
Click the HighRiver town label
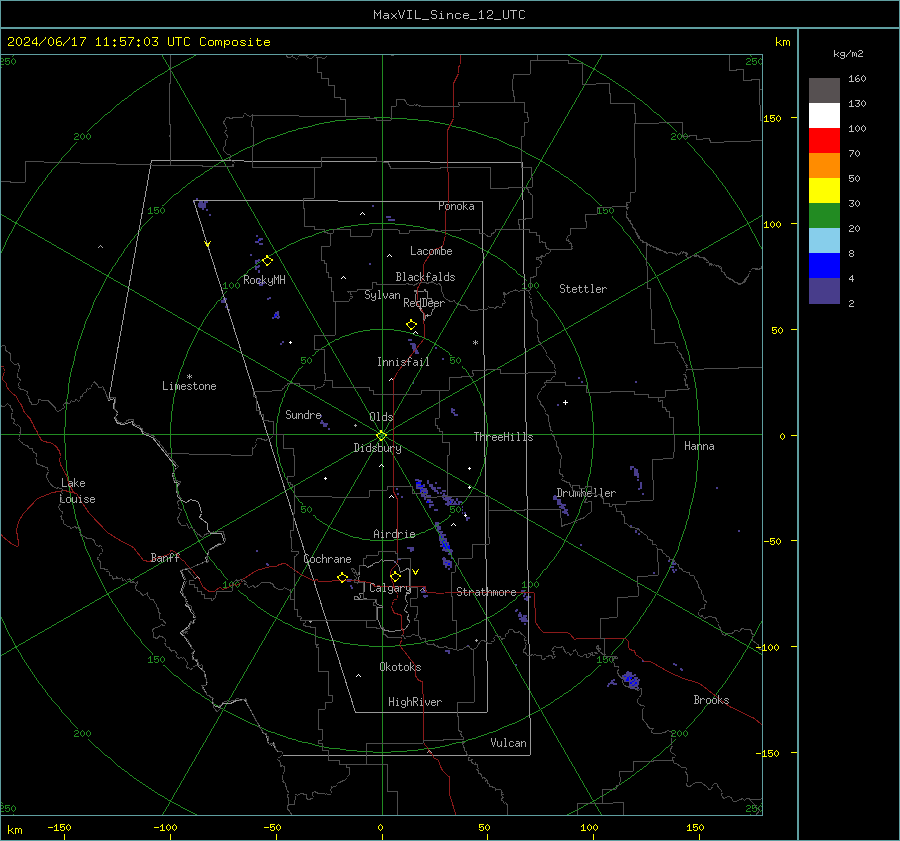click(x=415, y=702)
